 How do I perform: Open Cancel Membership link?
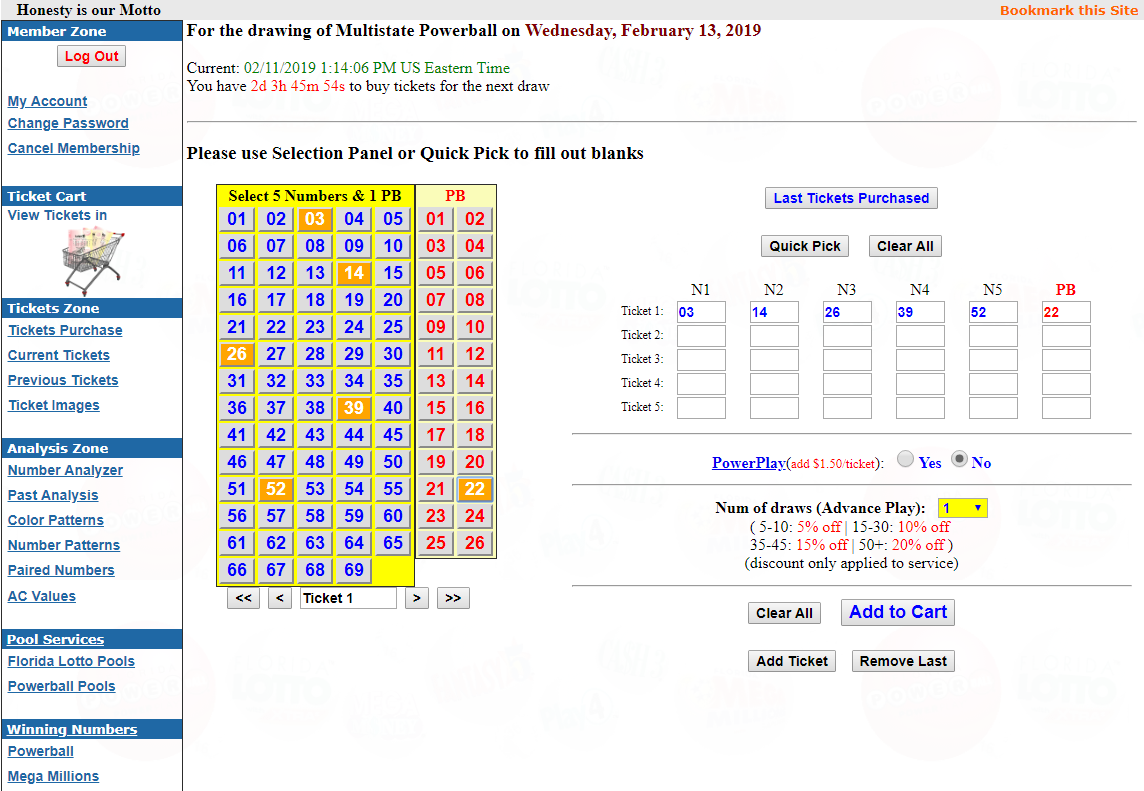tap(74, 148)
